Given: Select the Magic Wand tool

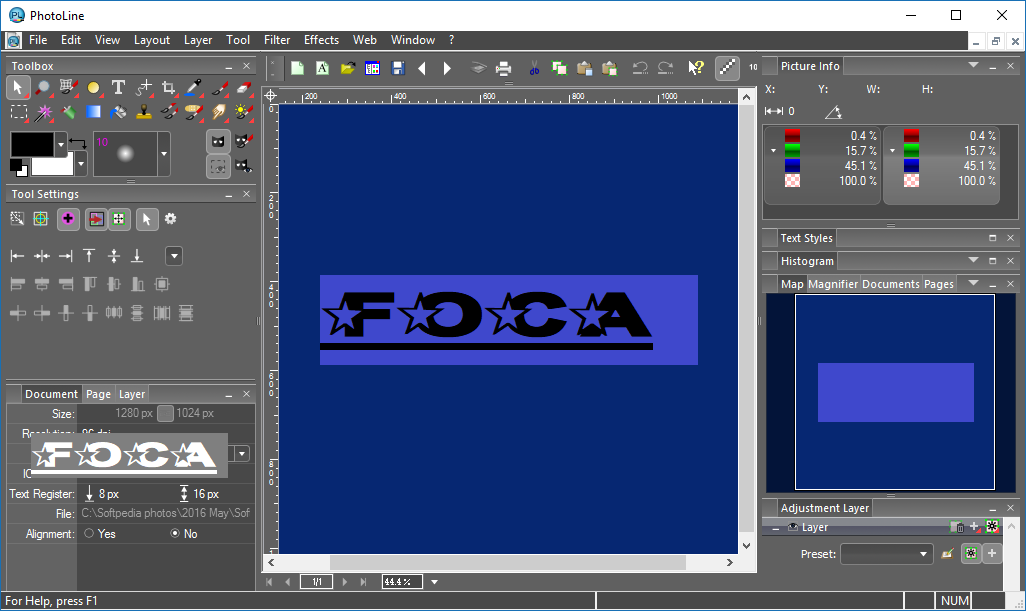Looking at the screenshot, I should click(43, 113).
